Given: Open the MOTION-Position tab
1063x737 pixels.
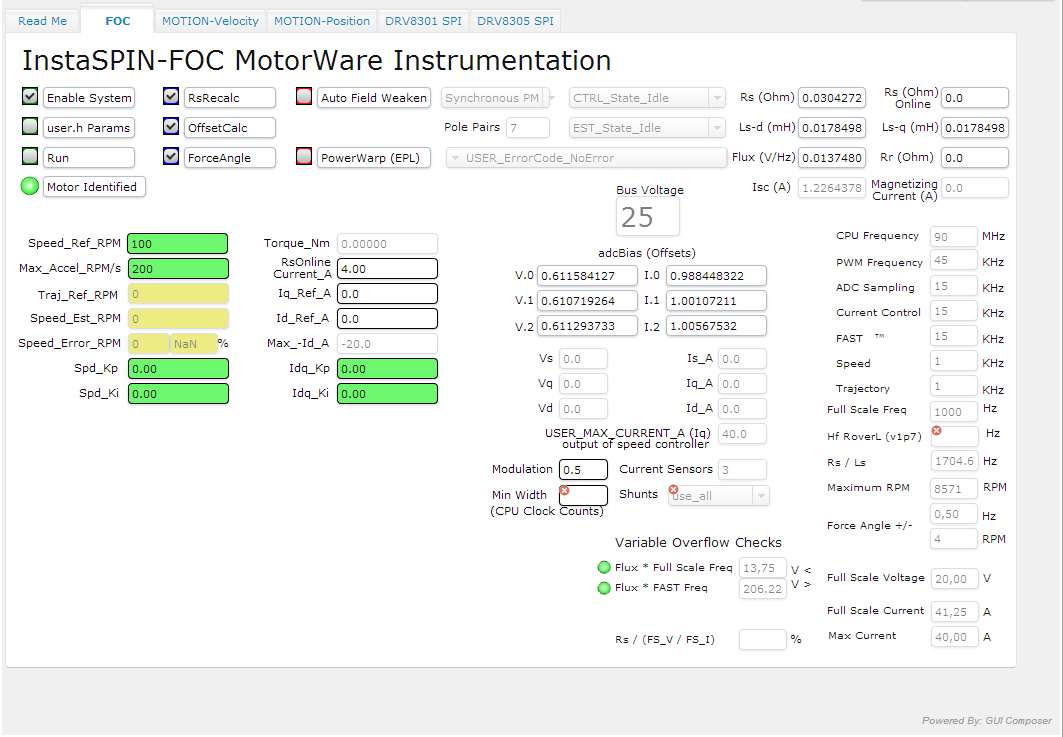Looking at the screenshot, I should coord(322,21).
